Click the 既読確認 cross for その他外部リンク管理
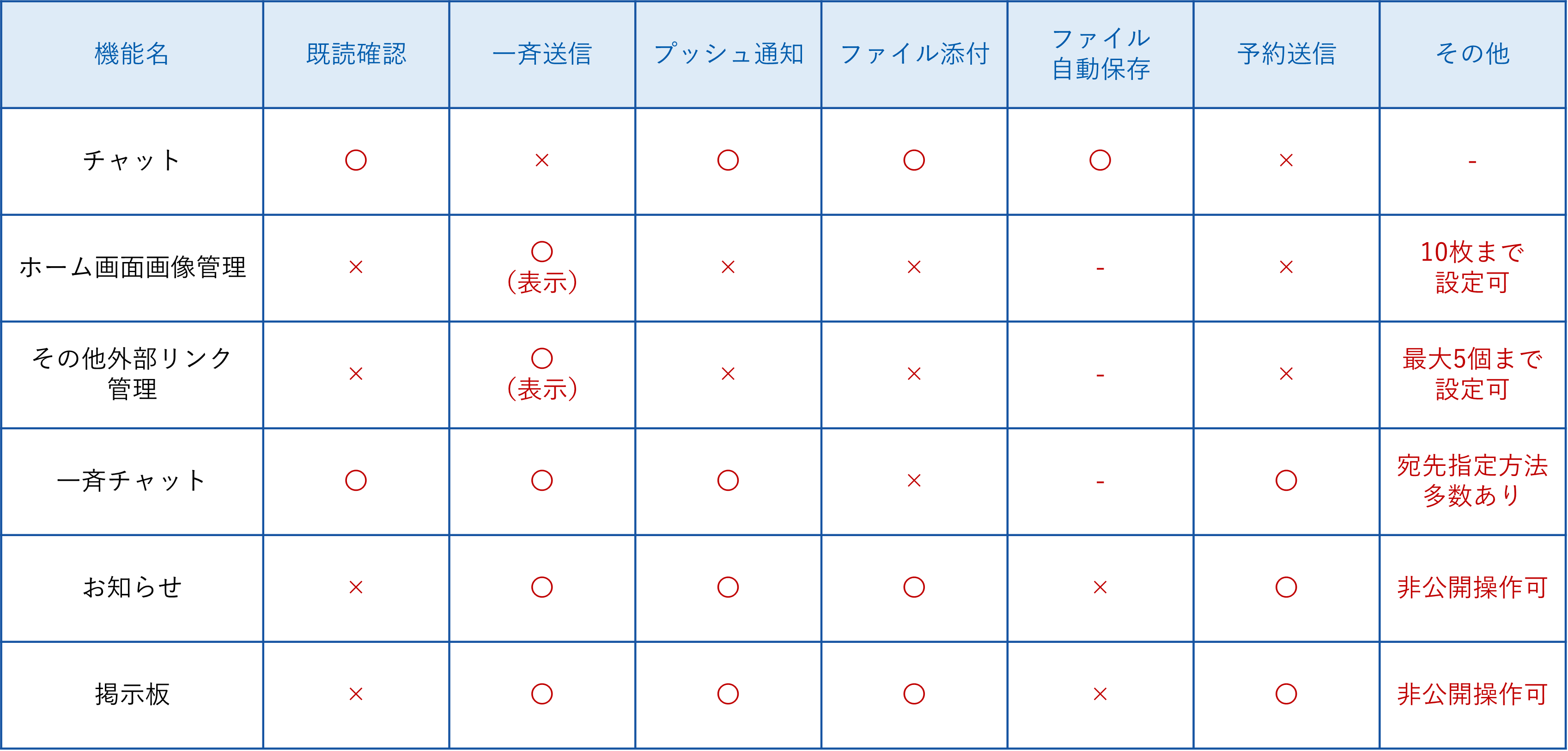Image resolution: width=1568 pixels, height=751 pixels. click(355, 373)
